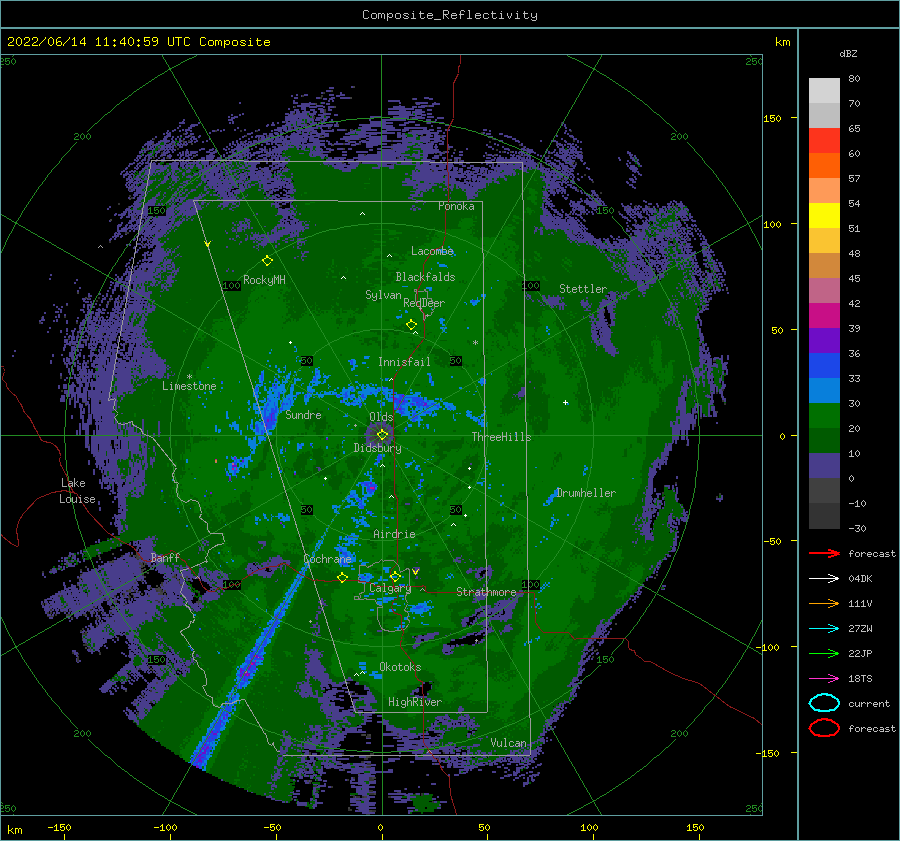Click the yellow diamond marker above RockyMH
Screen dimensions: 900x841
pos(267,261)
